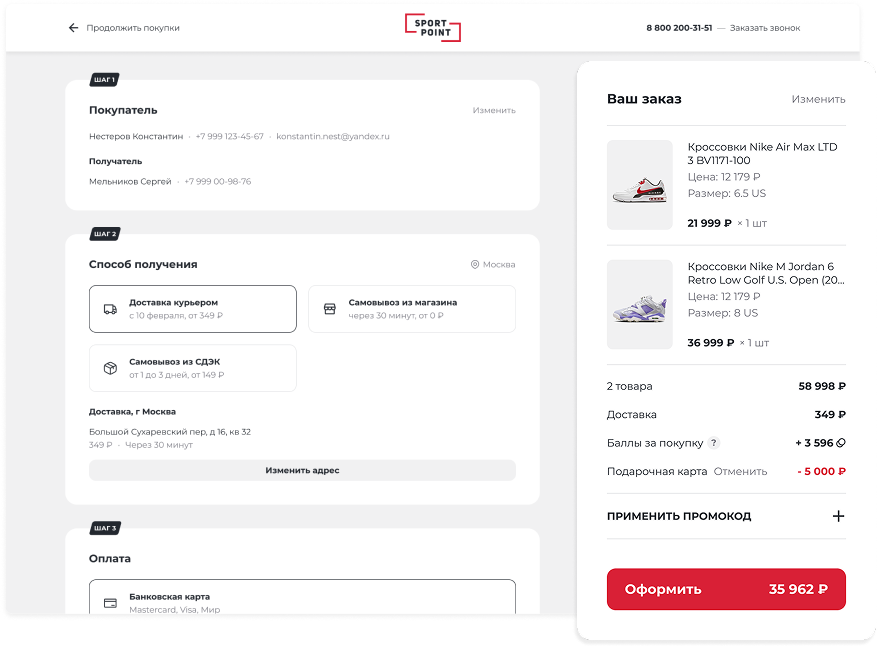877x647 pixels.
Task: Click the product title Кроссовки Nike M Jordan 6 Retro
Action: pos(766,273)
